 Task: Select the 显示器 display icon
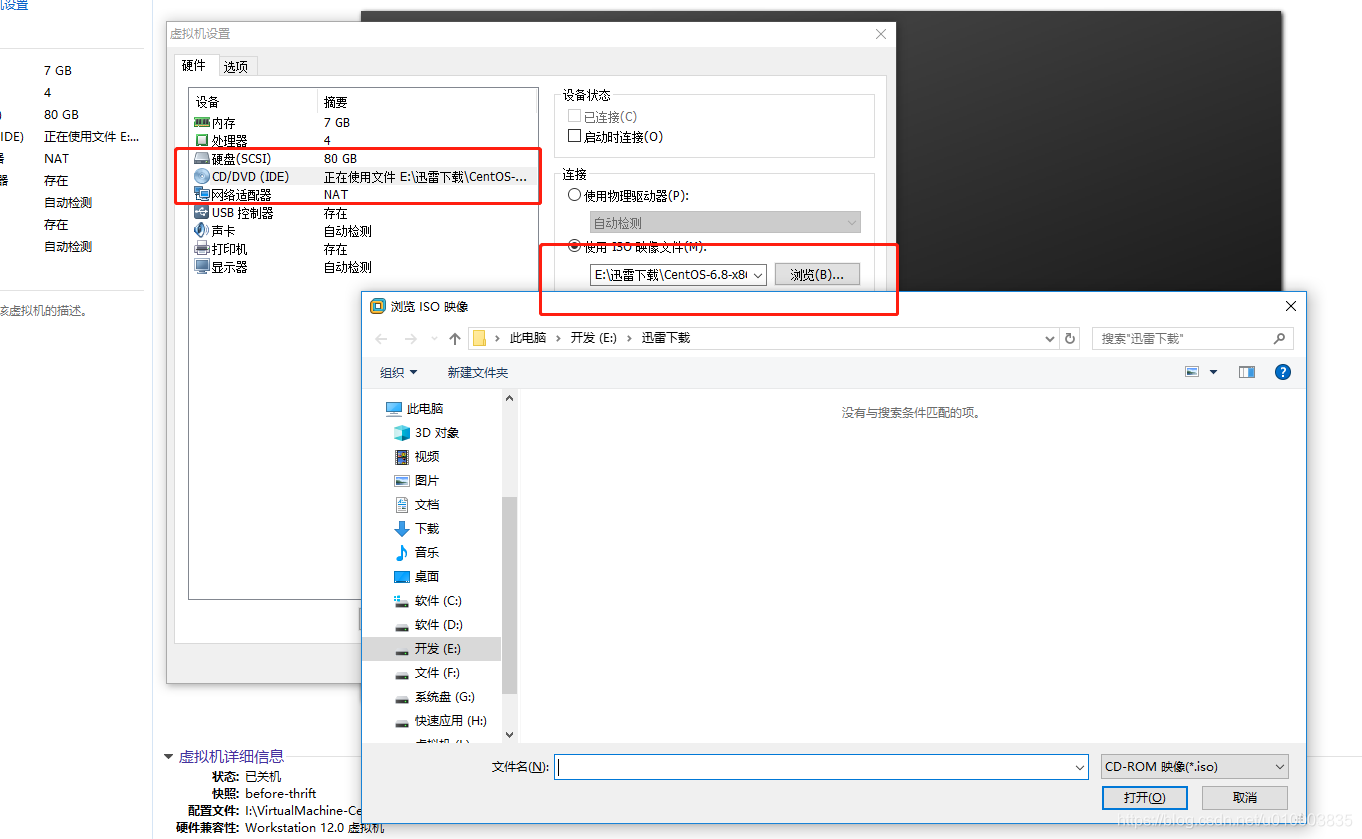(202, 267)
